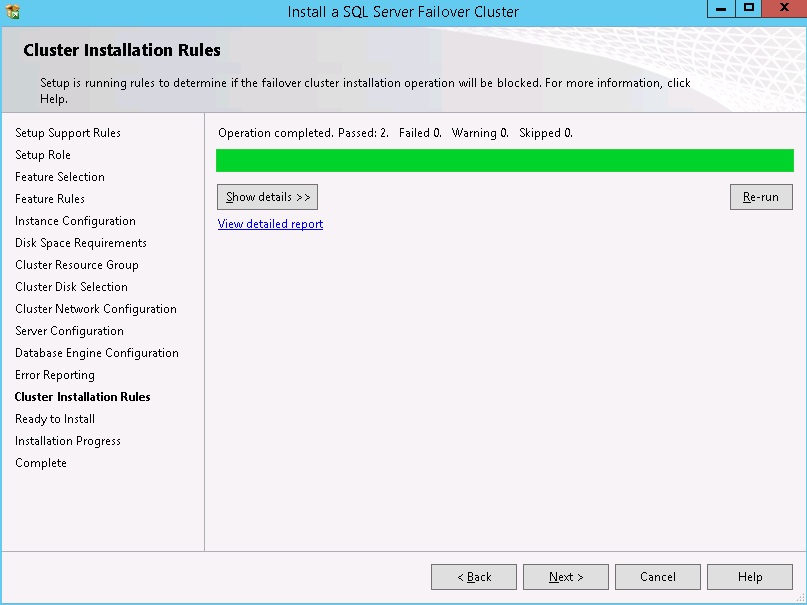Select Instance Configuration step
This screenshot has width=807, height=605.
tap(75, 221)
